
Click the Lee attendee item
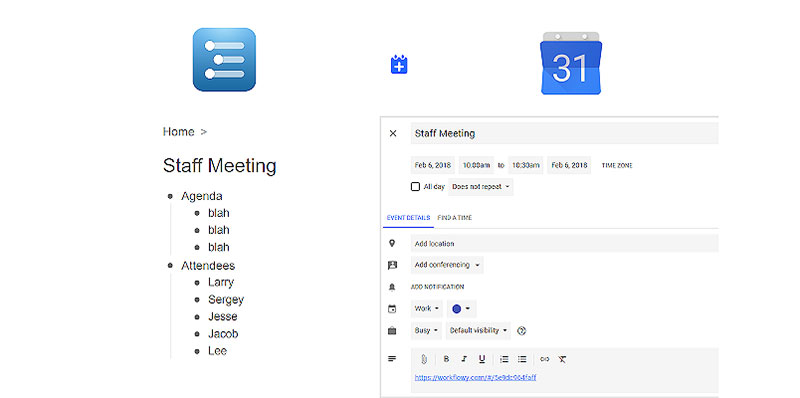click(x=217, y=351)
